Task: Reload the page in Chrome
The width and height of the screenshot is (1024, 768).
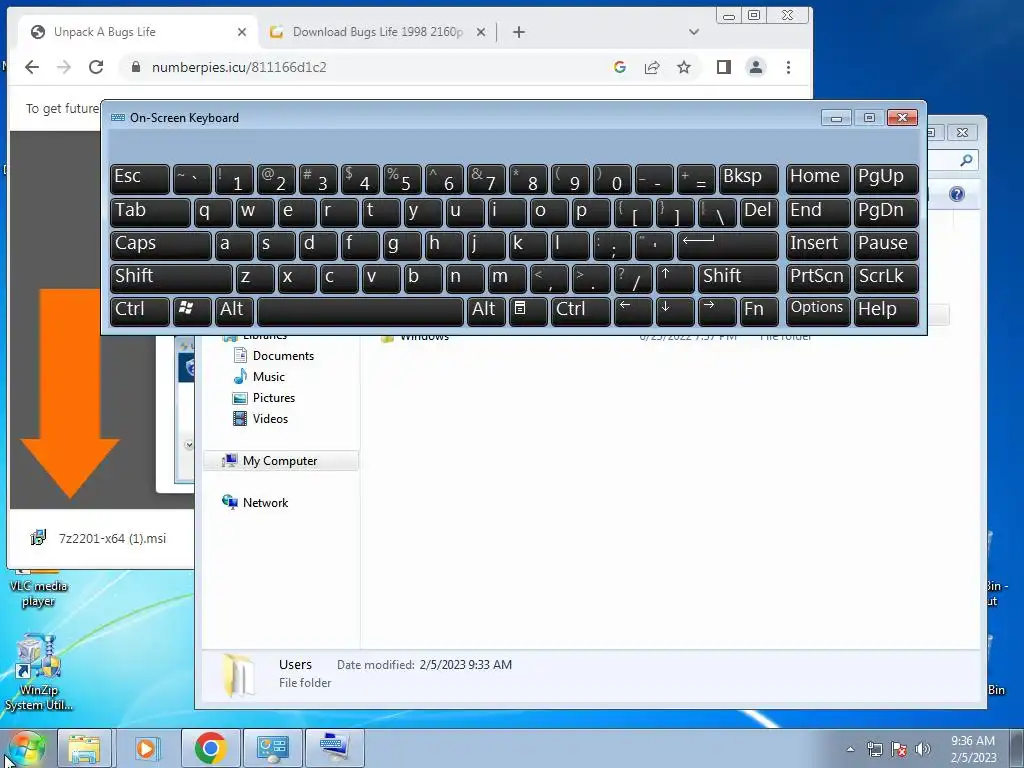Action: tap(95, 67)
